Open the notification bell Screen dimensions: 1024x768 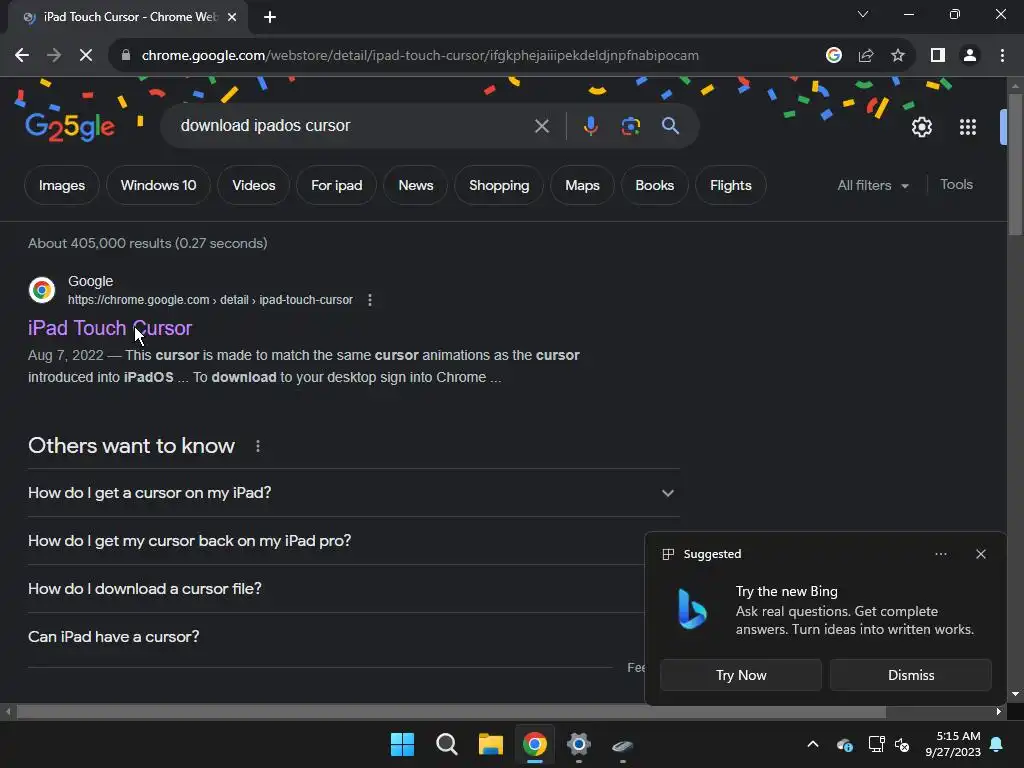pyautogui.click(x=997, y=744)
